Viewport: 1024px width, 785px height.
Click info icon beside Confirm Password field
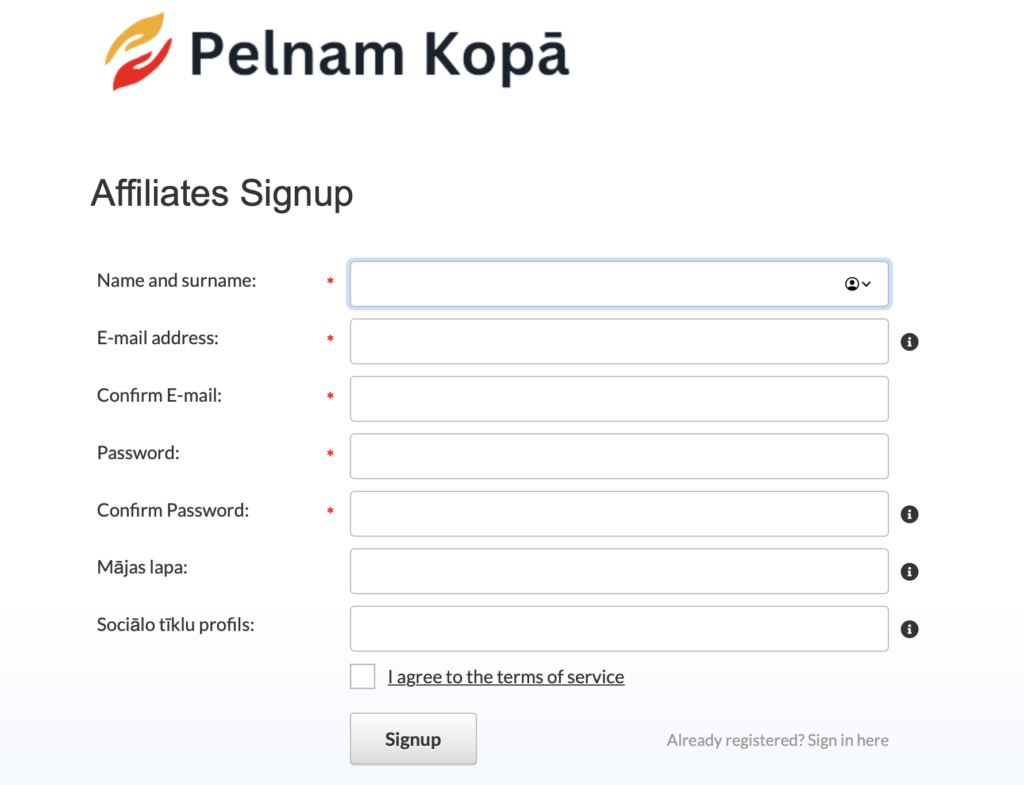909,514
